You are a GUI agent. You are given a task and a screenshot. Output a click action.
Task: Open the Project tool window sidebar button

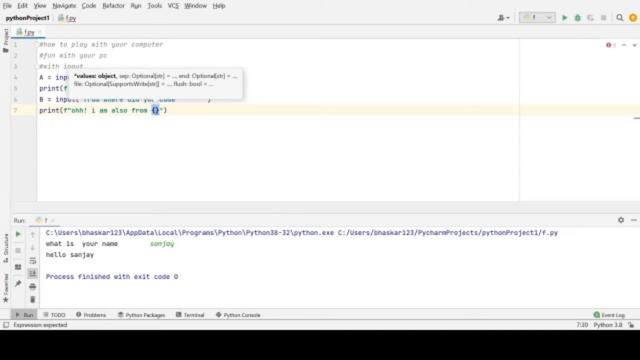5,41
